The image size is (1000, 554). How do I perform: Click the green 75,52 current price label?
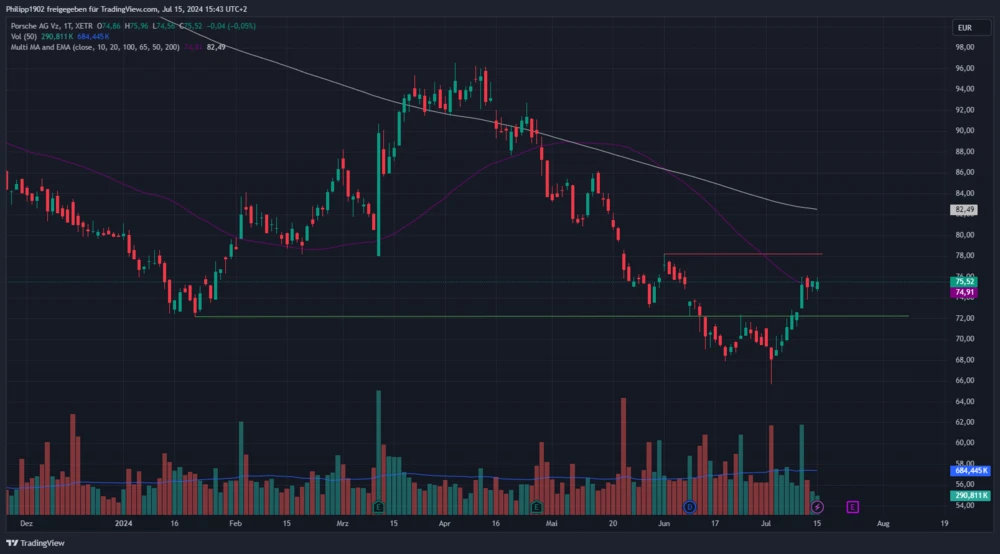click(965, 282)
